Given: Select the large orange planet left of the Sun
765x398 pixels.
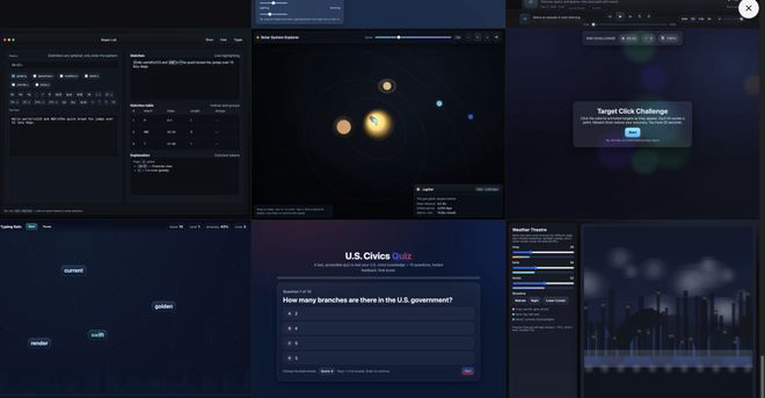Looking at the screenshot, I should pos(343,127).
